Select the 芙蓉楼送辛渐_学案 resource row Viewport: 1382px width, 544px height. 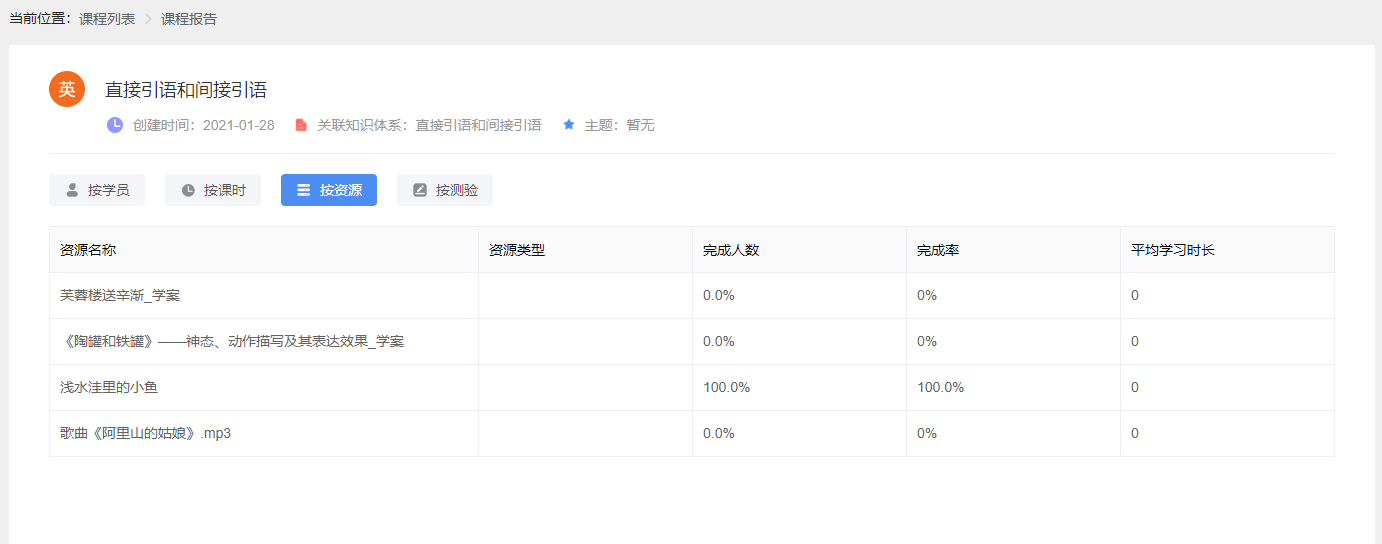click(120, 295)
